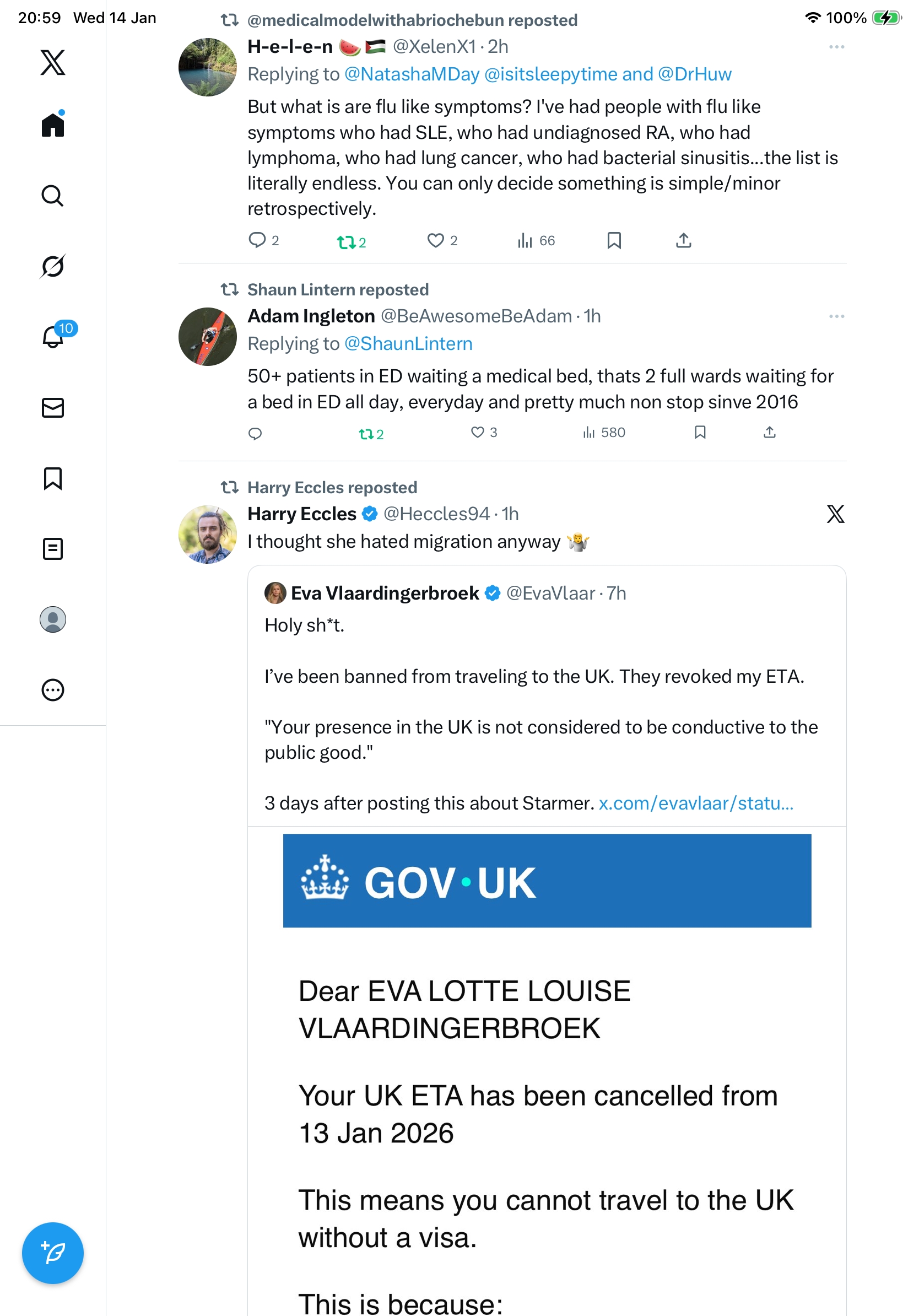Open the sidebar More circle menu
The width and height of the screenshot is (919, 1316).
(53, 690)
